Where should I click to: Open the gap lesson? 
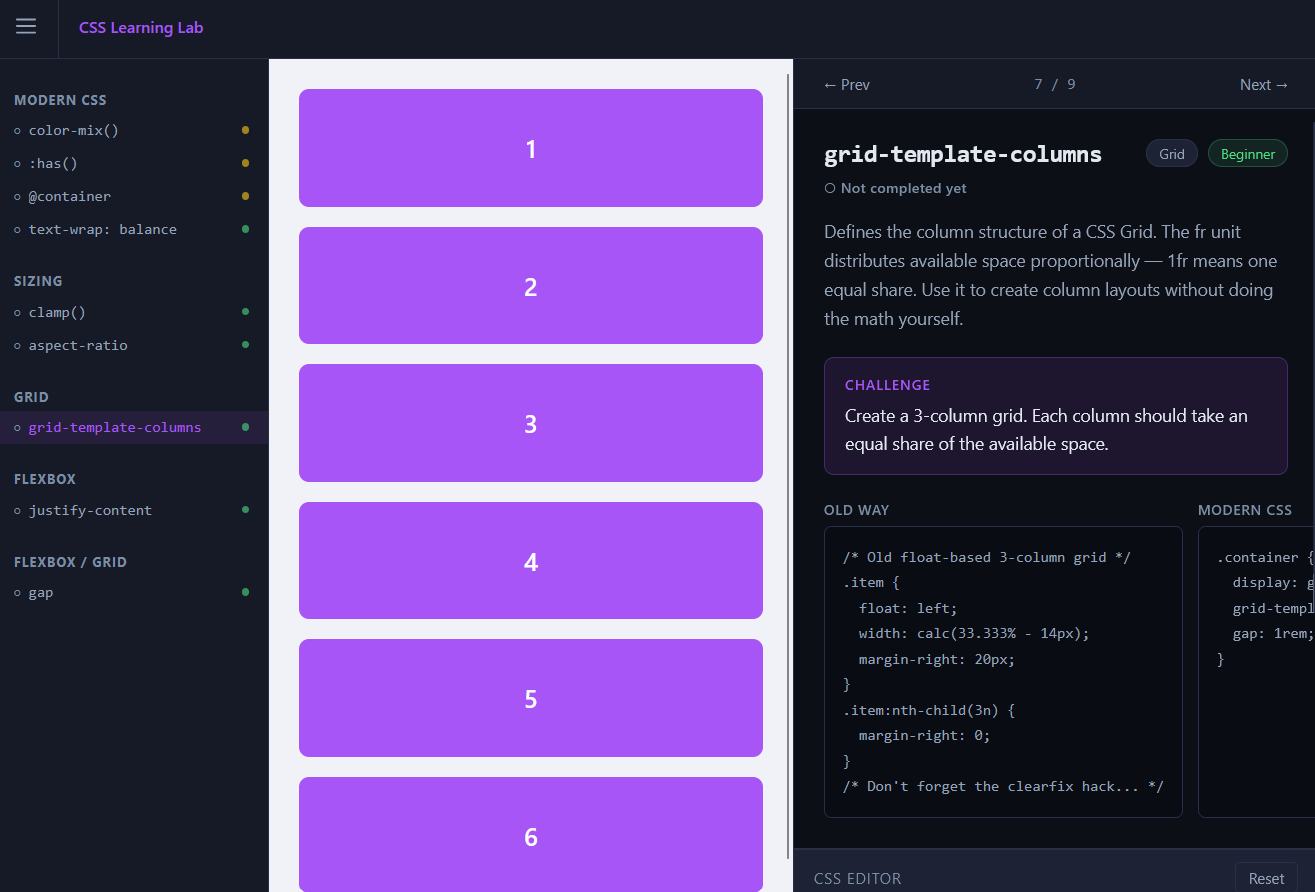[134, 592]
